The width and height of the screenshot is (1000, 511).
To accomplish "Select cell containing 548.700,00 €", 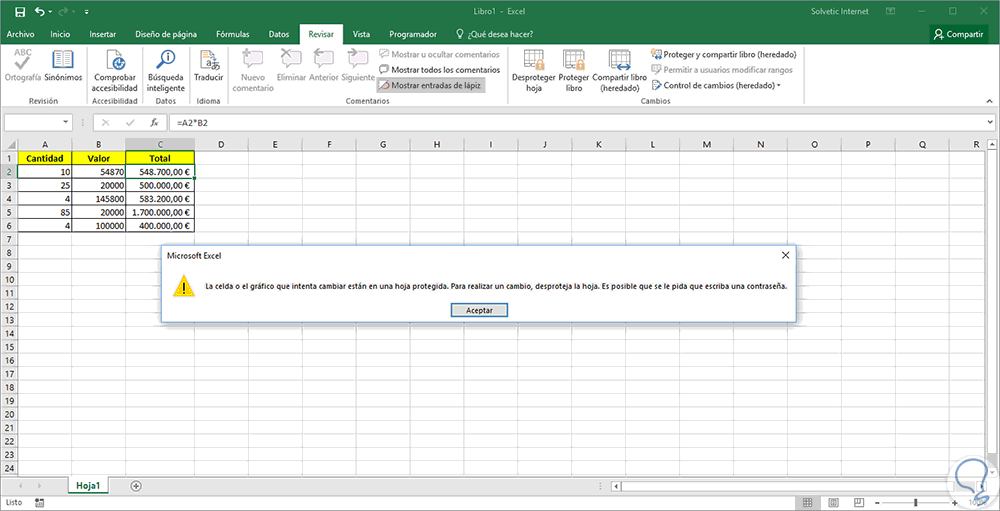I will click(x=160, y=172).
